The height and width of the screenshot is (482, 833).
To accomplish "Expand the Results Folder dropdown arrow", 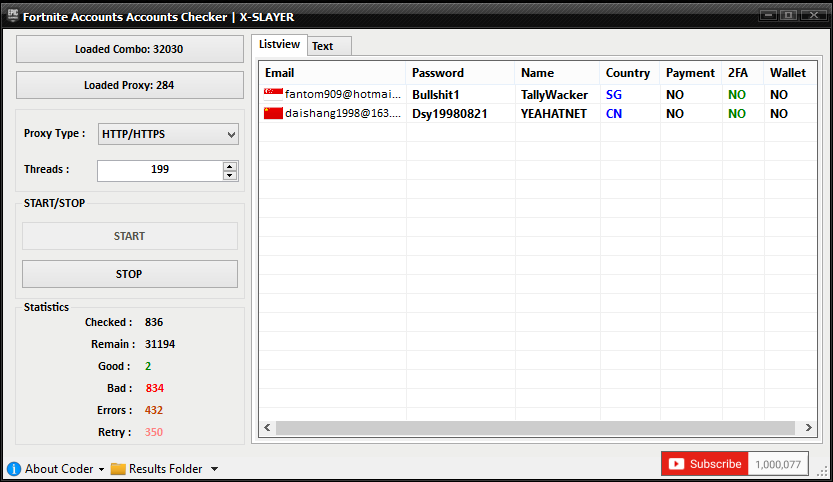I will click(x=214, y=469).
